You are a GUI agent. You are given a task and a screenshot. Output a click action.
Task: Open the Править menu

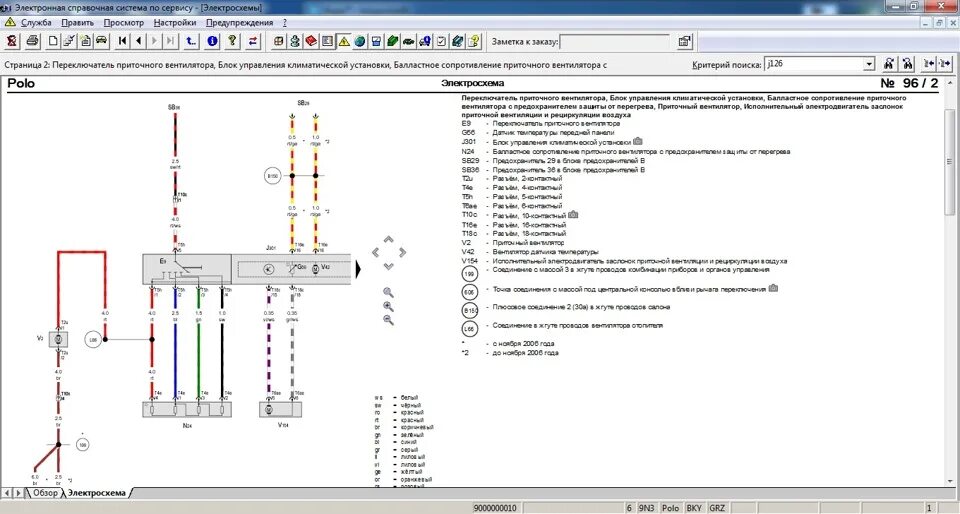(x=78, y=23)
